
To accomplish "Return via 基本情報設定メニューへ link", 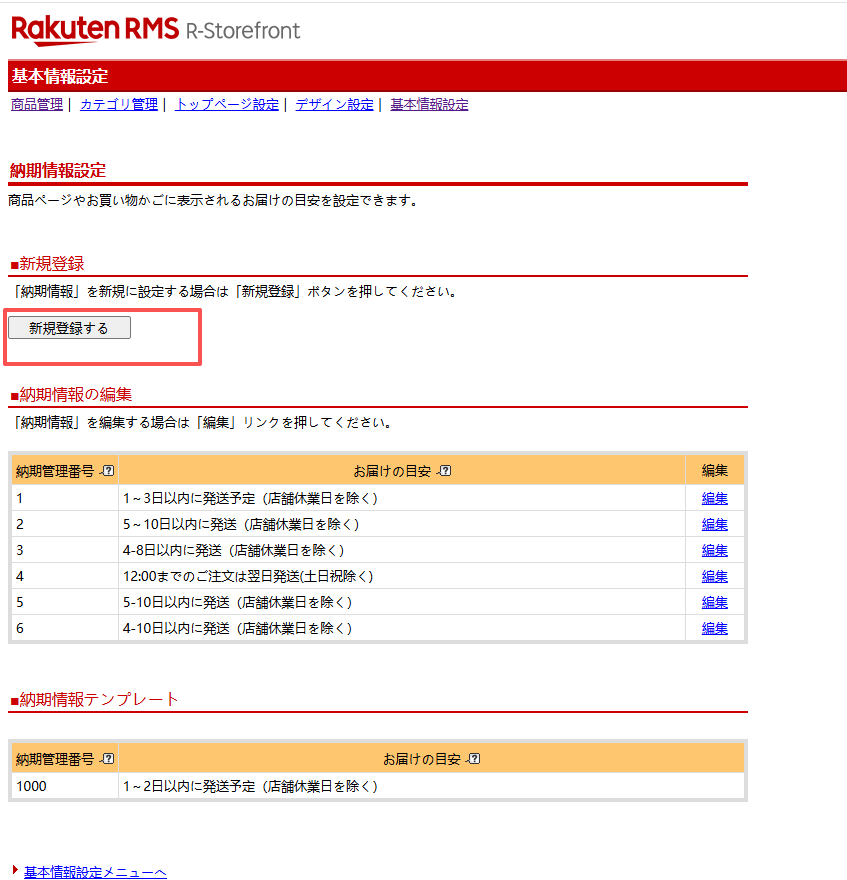I will 95,872.
